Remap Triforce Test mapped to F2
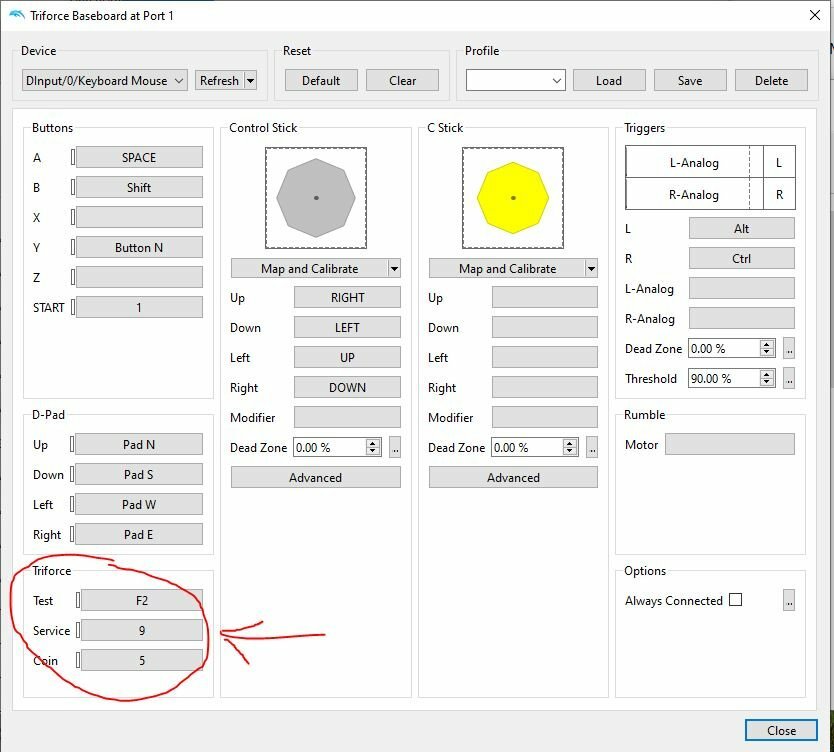834x752 pixels. (x=141, y=600)
